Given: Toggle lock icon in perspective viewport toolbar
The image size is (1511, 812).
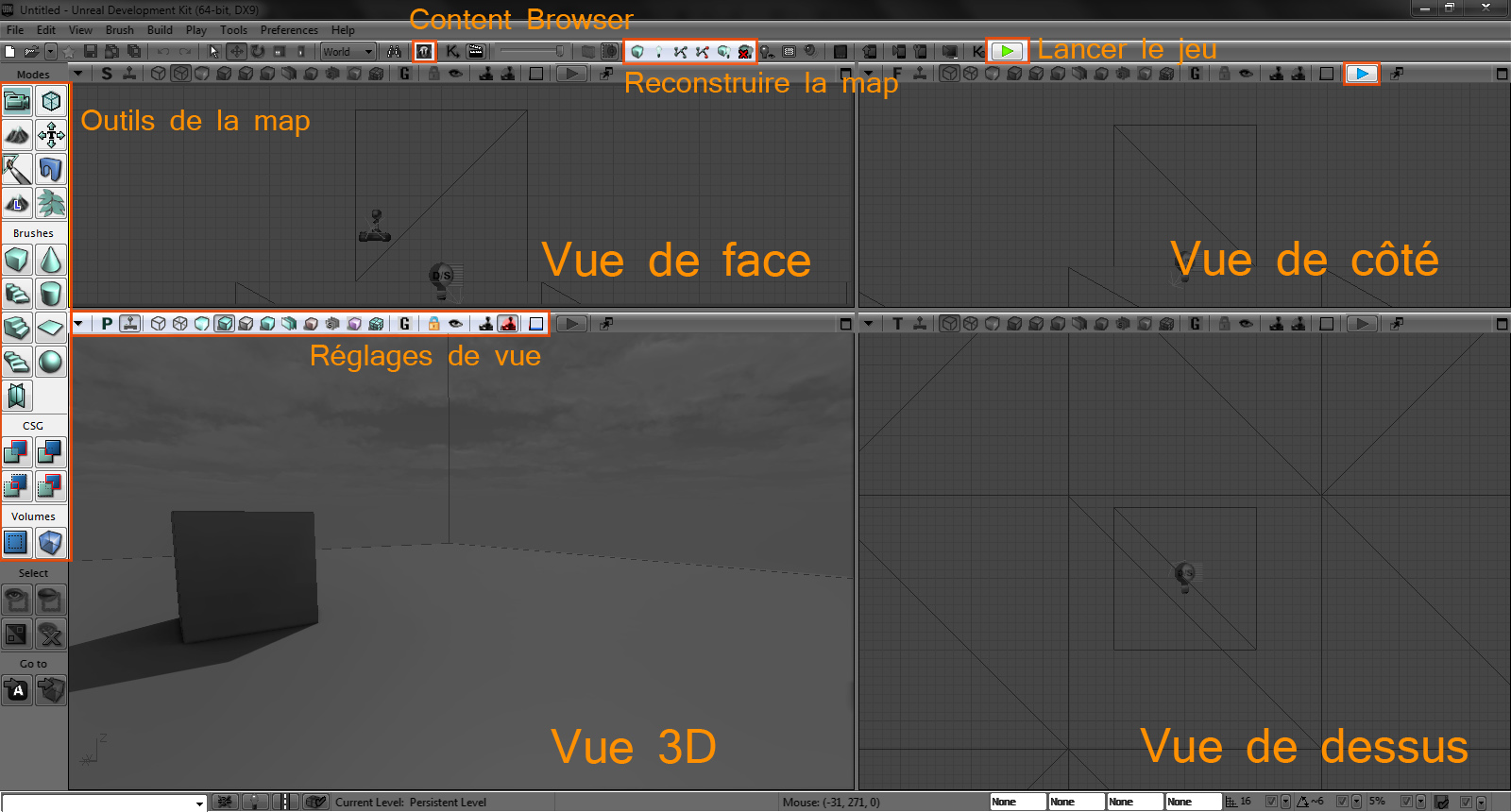Looking at the screenshot, I should pyautogui.click(x=433, y=324).
